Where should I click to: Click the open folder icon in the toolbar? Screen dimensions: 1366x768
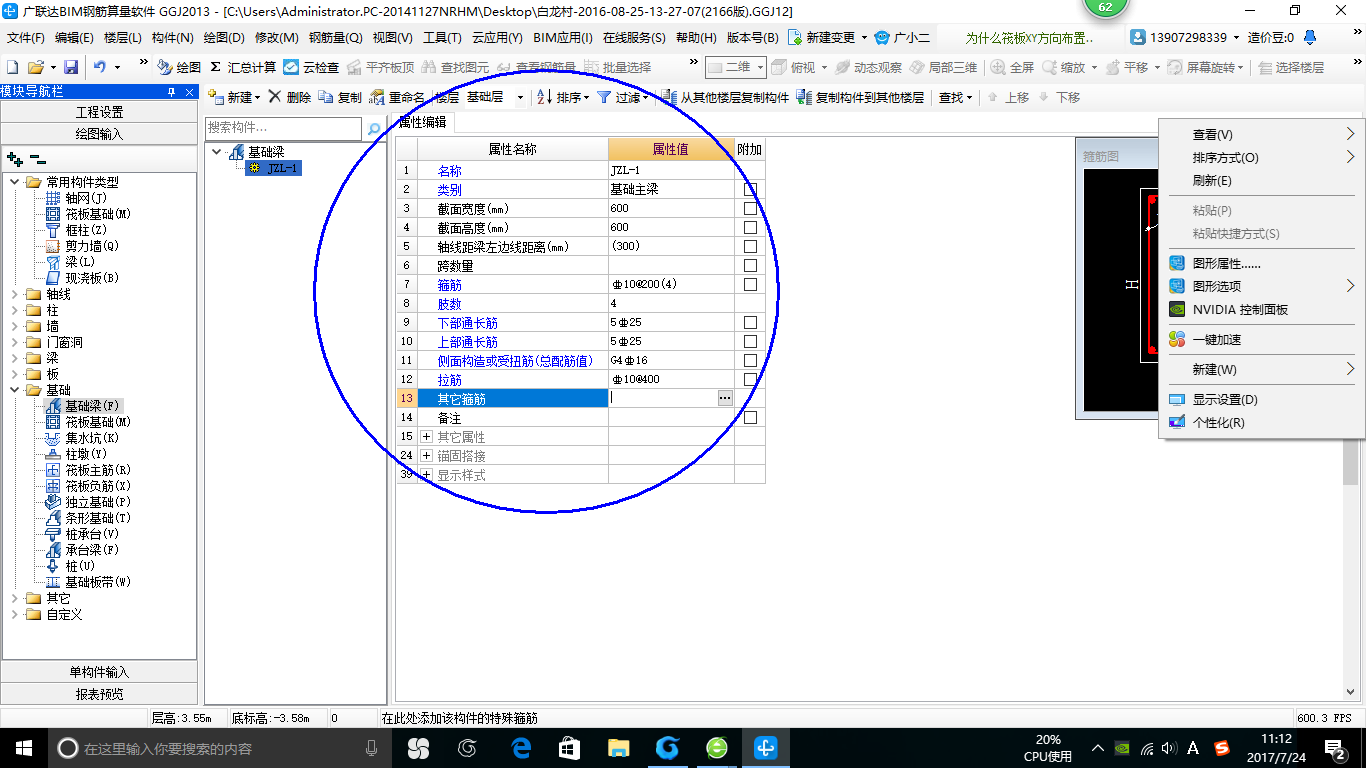[x=35, y=67]
